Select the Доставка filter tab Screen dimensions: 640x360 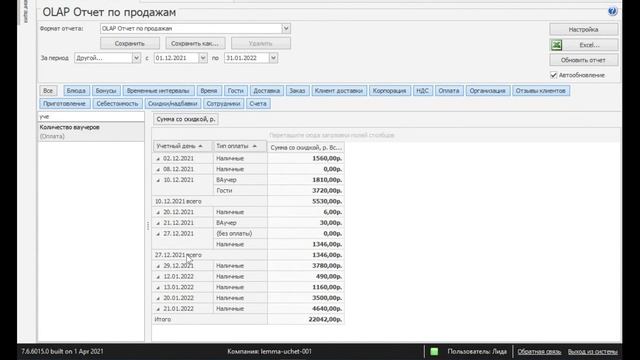[x=267, y=91]
